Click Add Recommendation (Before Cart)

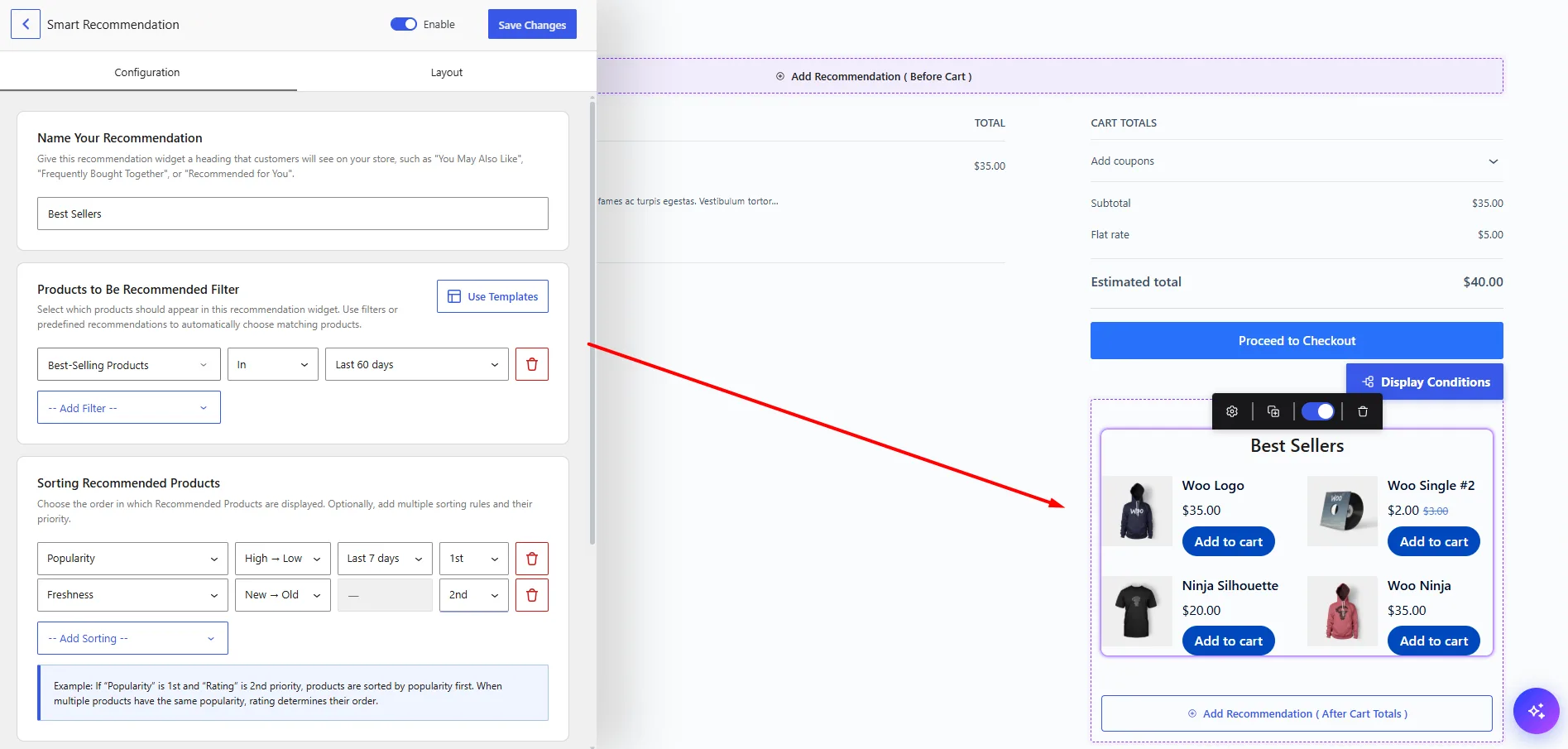[874, 76]
